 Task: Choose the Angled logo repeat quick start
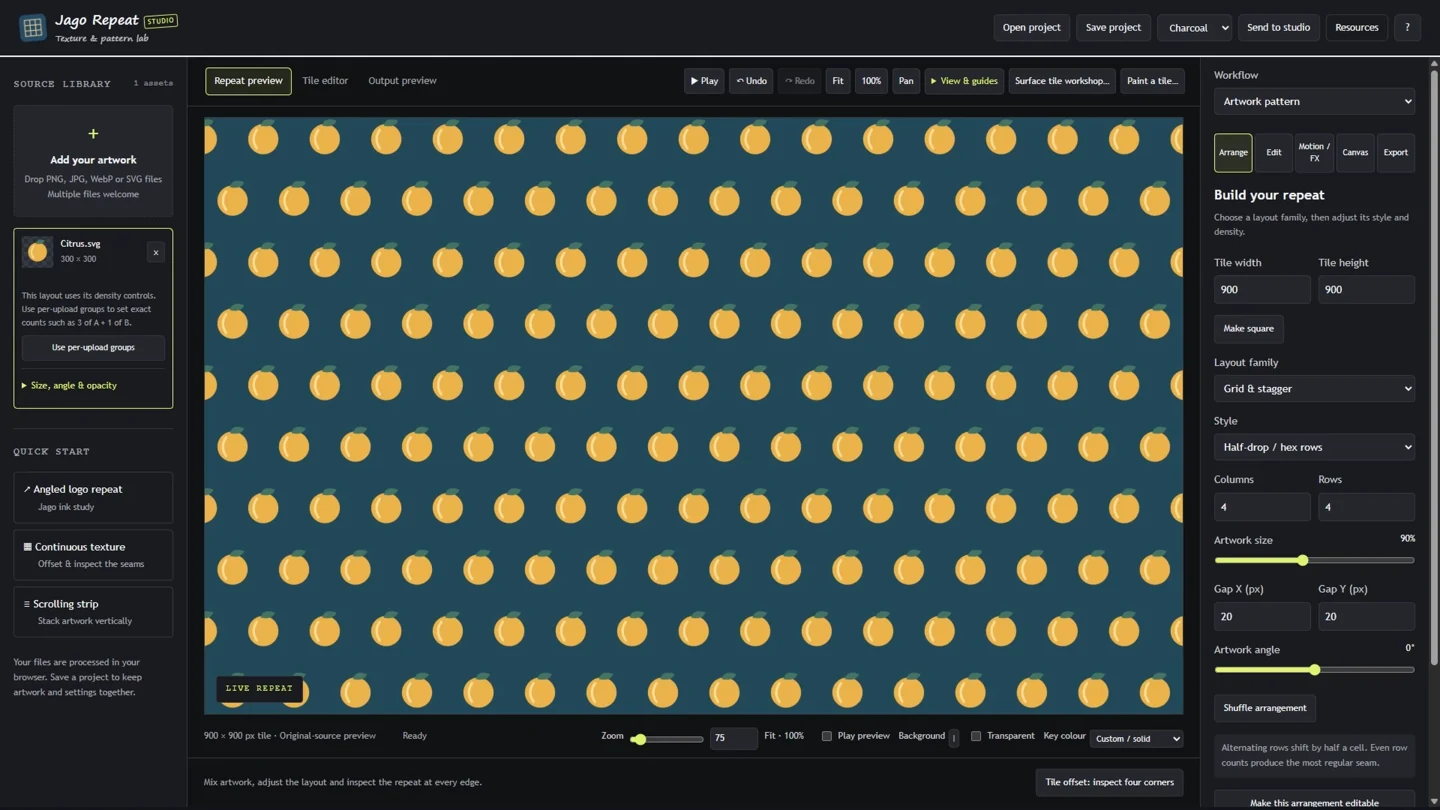pyautogui.click(x=93, y=498)
